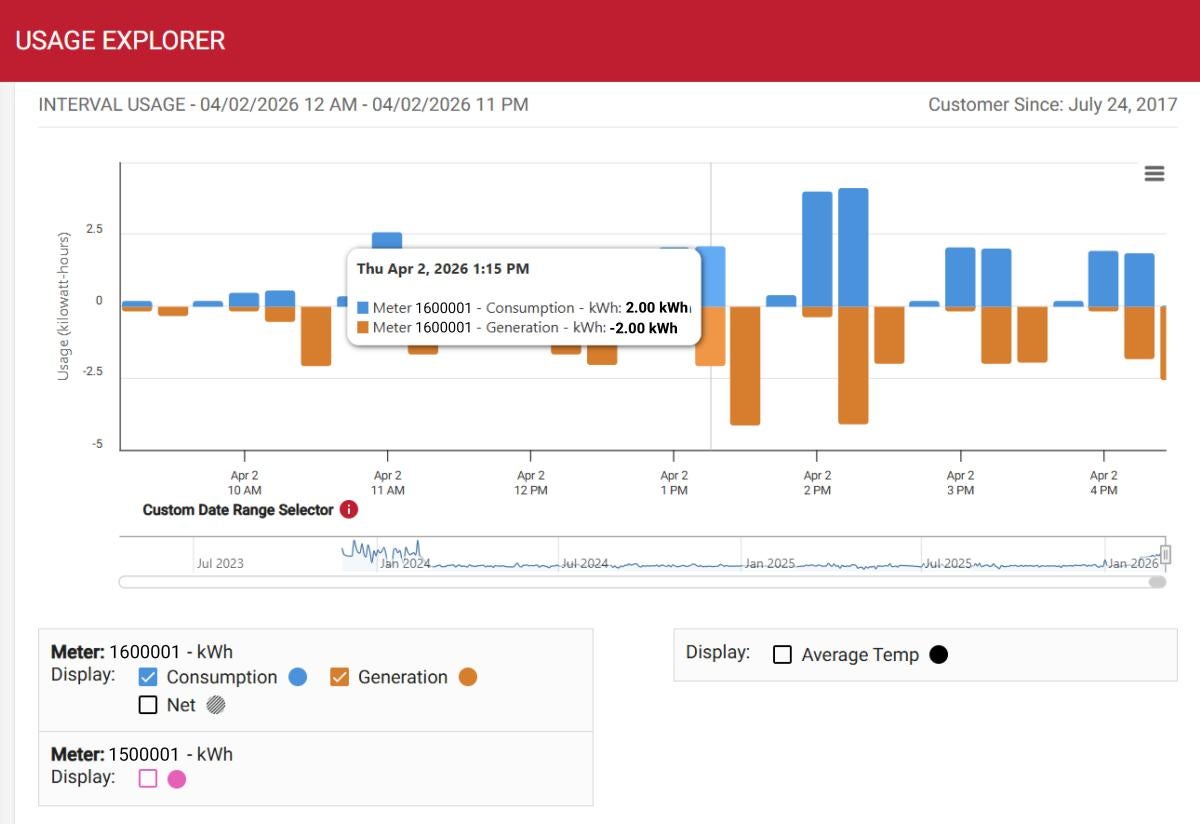Enable the Net display checkbox
The height and width of the screenshot is (824, 1200).
148,705
